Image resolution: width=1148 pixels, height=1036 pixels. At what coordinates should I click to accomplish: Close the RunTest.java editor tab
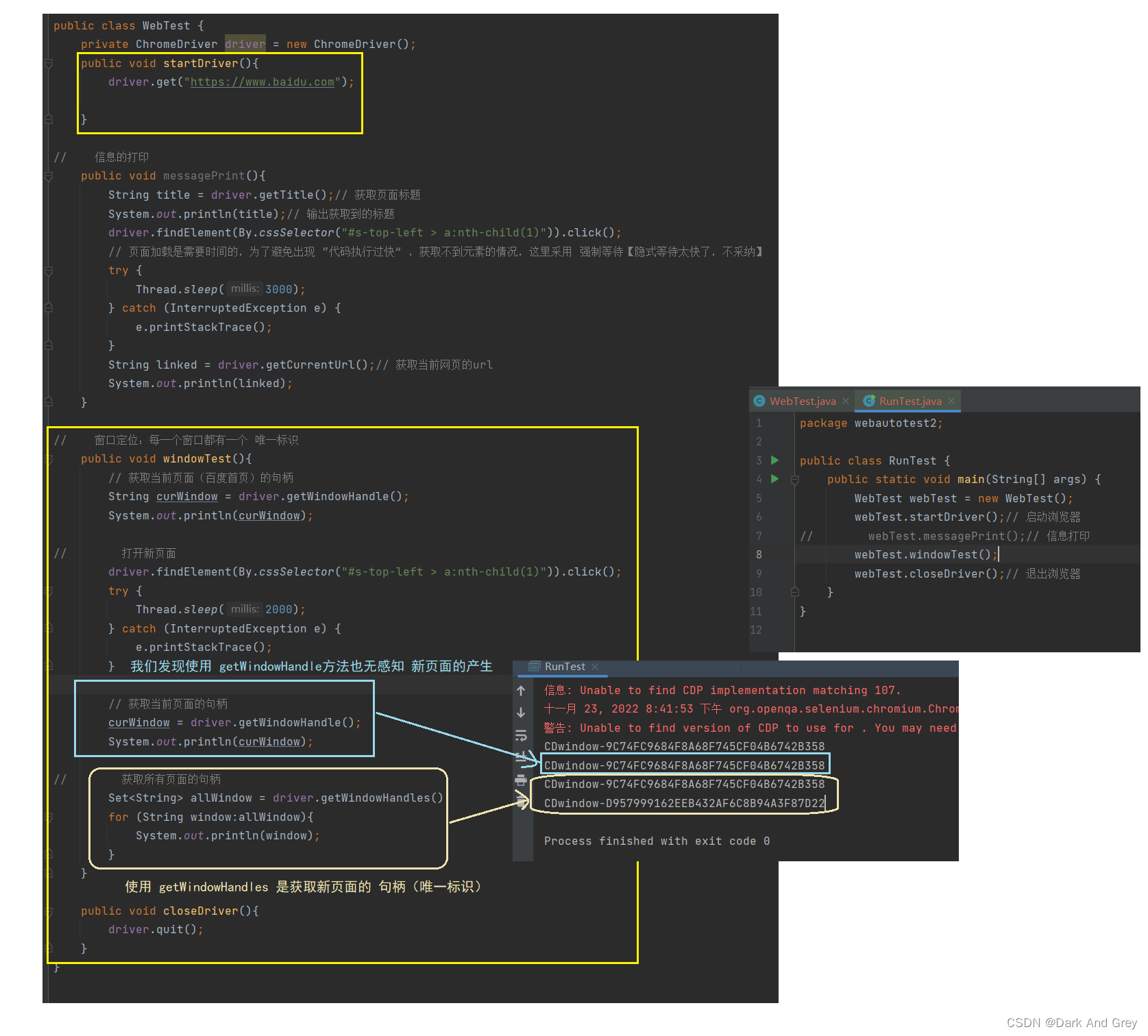click(x=951, y=401)
